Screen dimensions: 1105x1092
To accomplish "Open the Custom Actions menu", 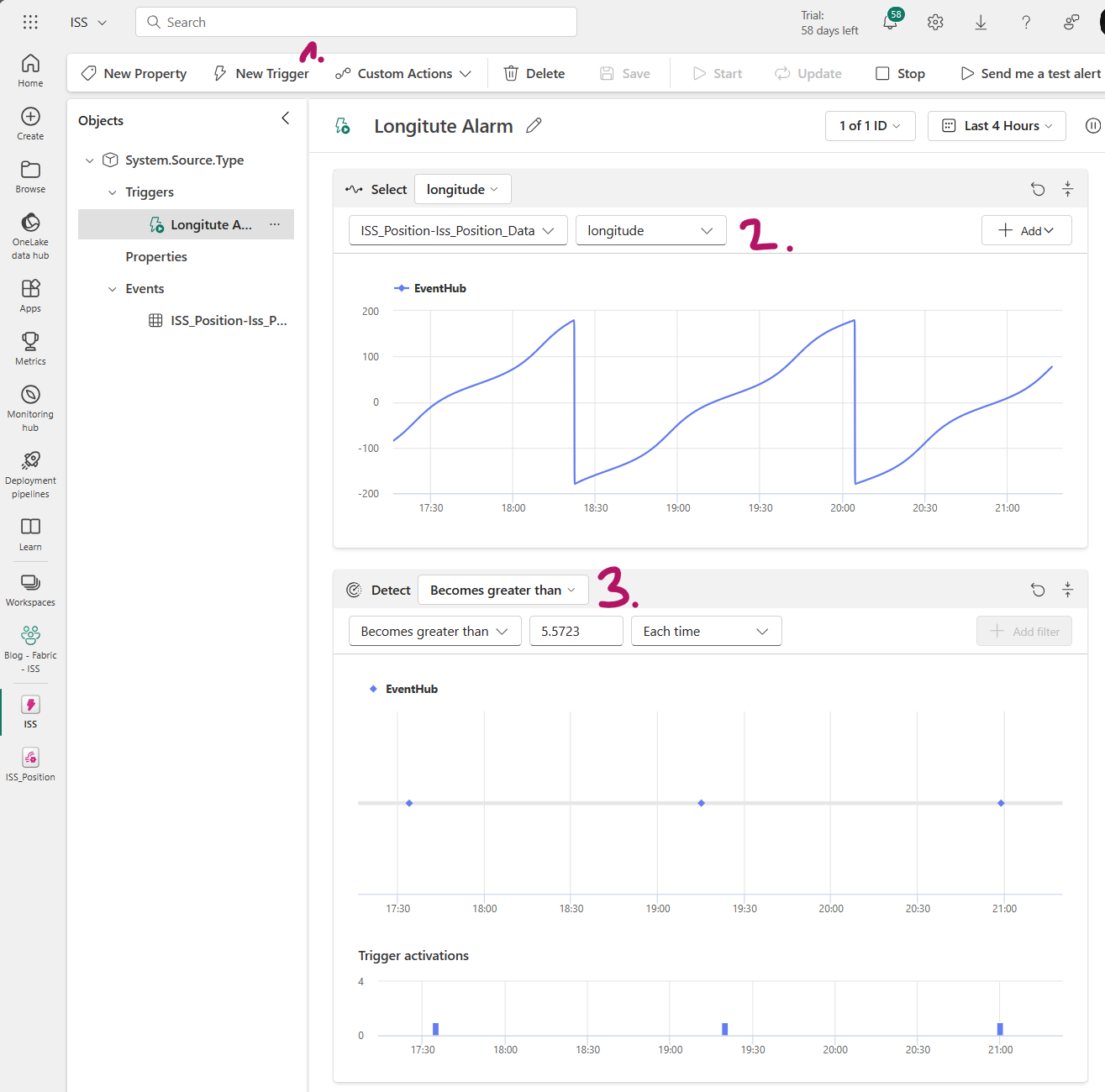I will 403,73.
